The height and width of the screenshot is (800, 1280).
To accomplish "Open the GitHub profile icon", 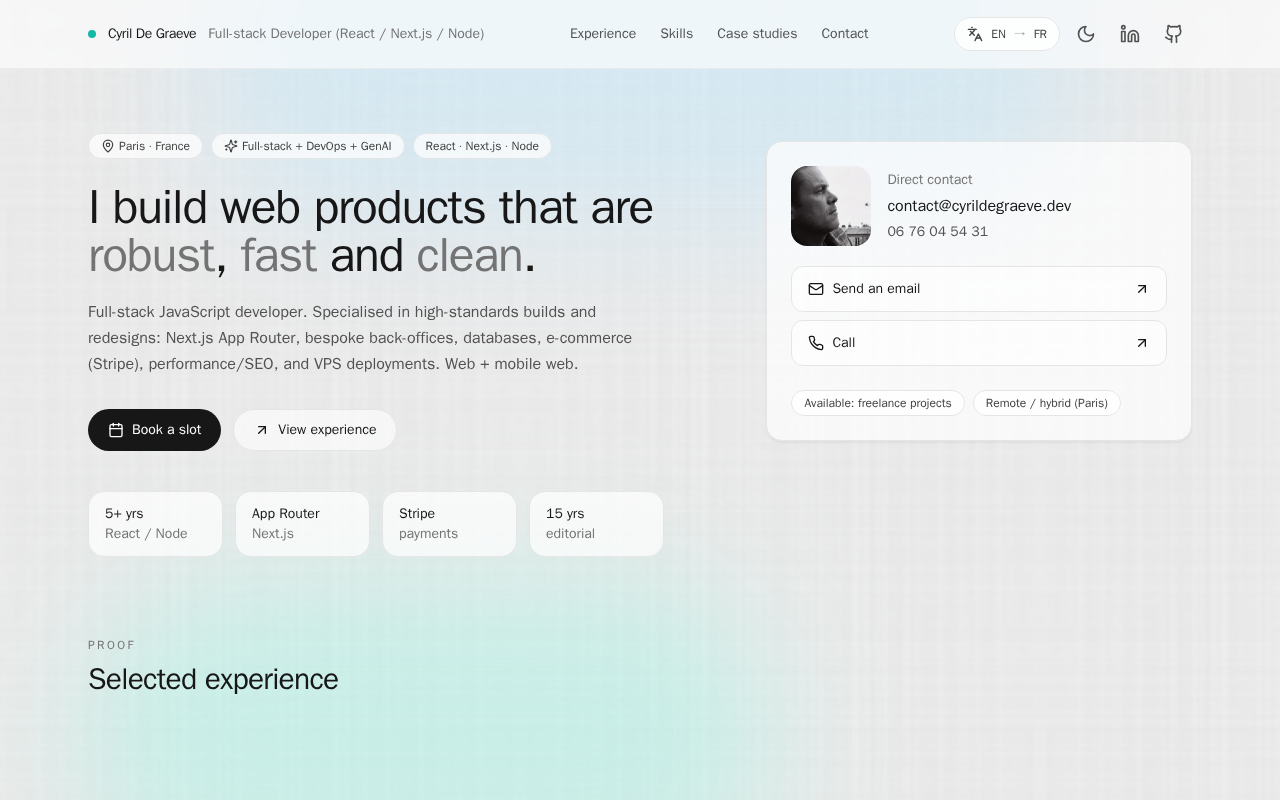I will pyautogui.click(x=1174, y=34).
